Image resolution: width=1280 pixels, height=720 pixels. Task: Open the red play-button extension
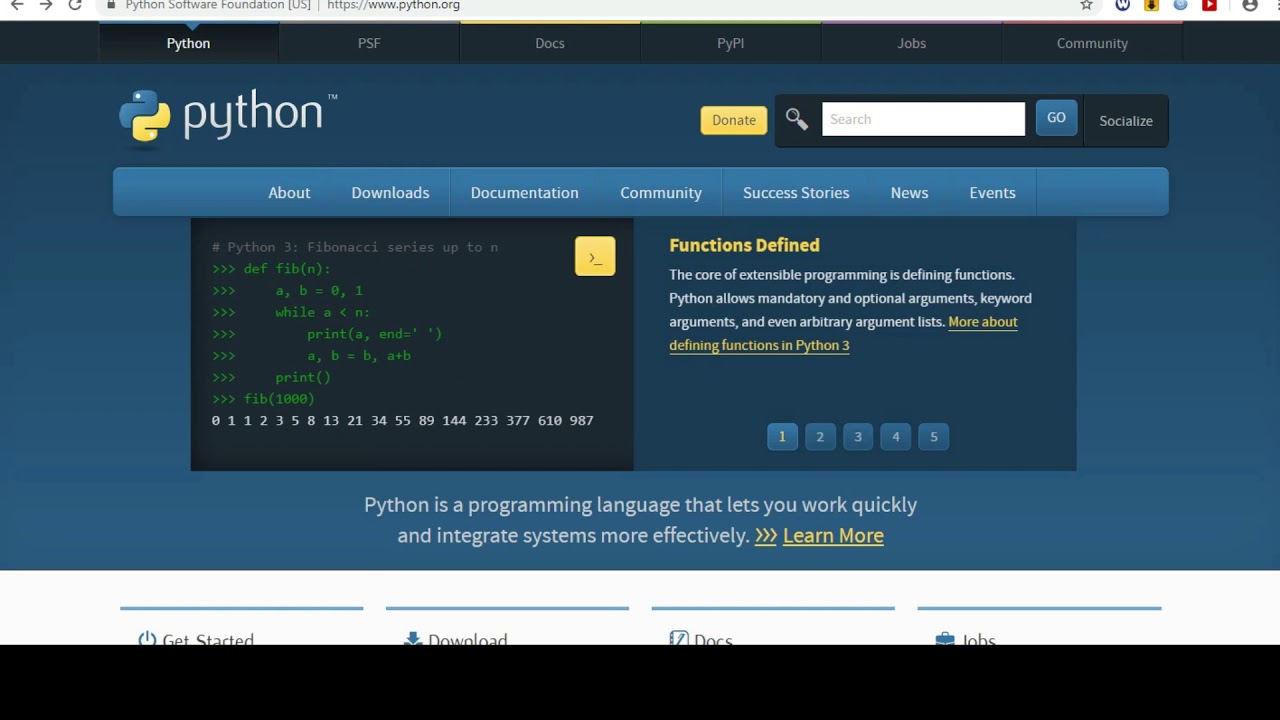1210,5
